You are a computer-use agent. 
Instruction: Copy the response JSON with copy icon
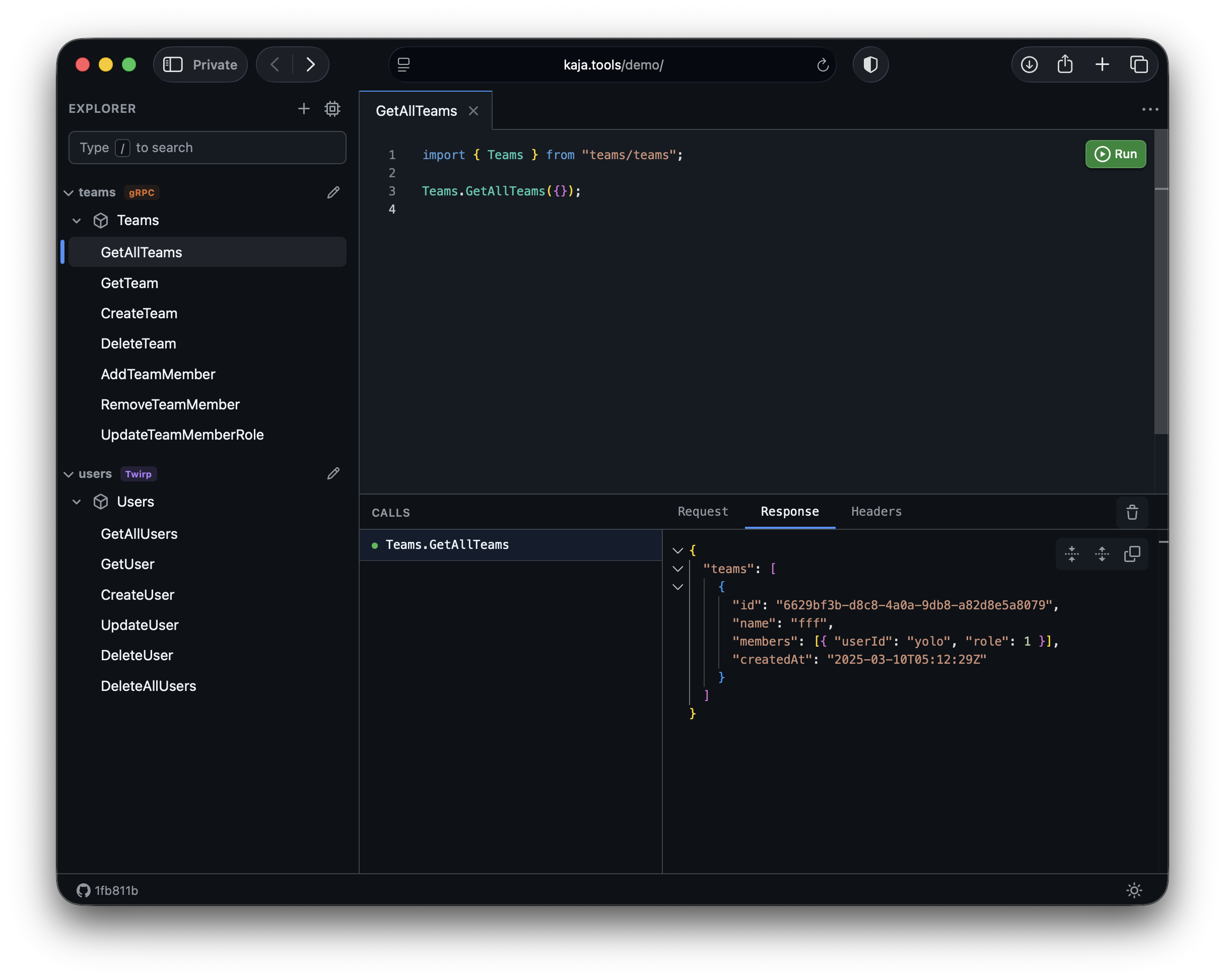coord(1132,554)
